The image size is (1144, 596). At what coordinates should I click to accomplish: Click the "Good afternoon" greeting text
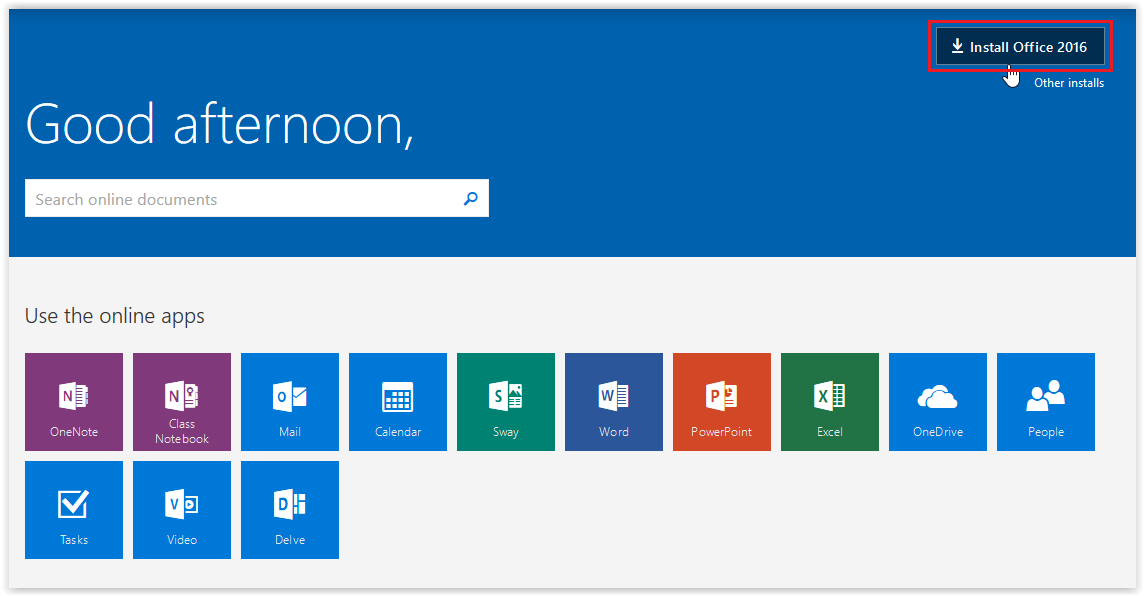pos(219,125)
